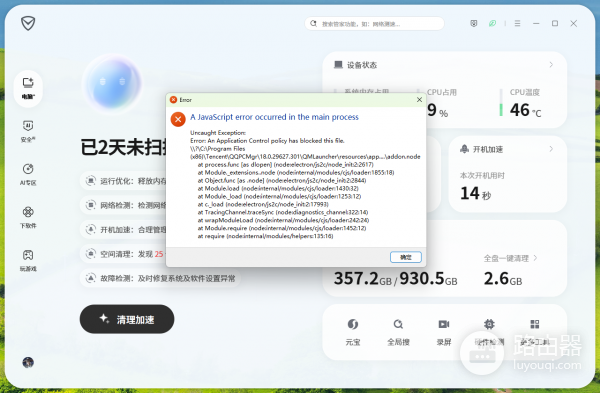Click the red error icon in dialog
This screenshot has height=393, width=600.
point(178,119)
